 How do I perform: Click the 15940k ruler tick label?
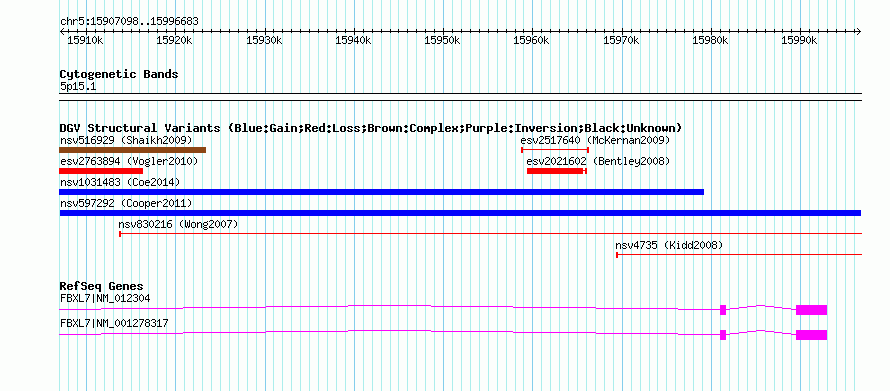click(x=353, y=40)
